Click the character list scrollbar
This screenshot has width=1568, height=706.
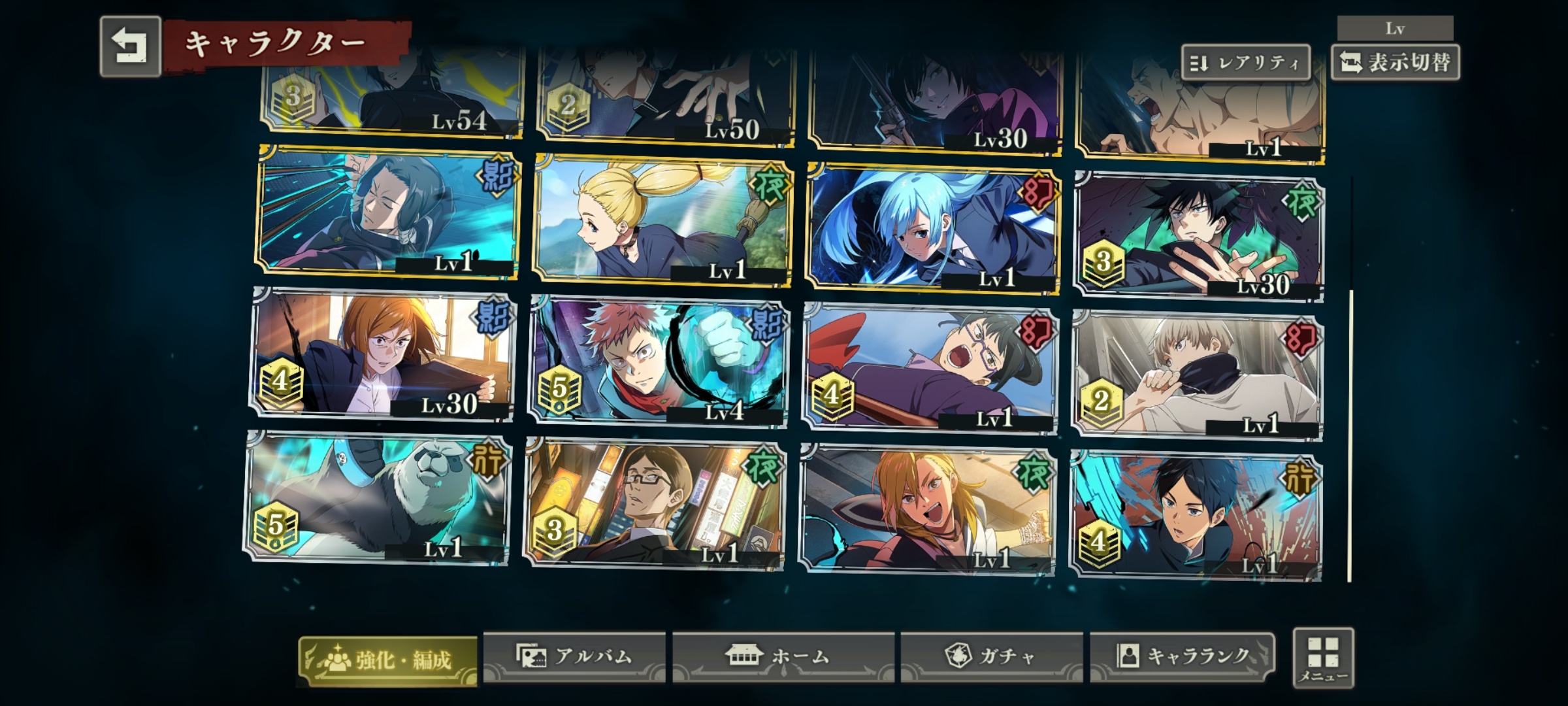click(x=1349, y=379)
